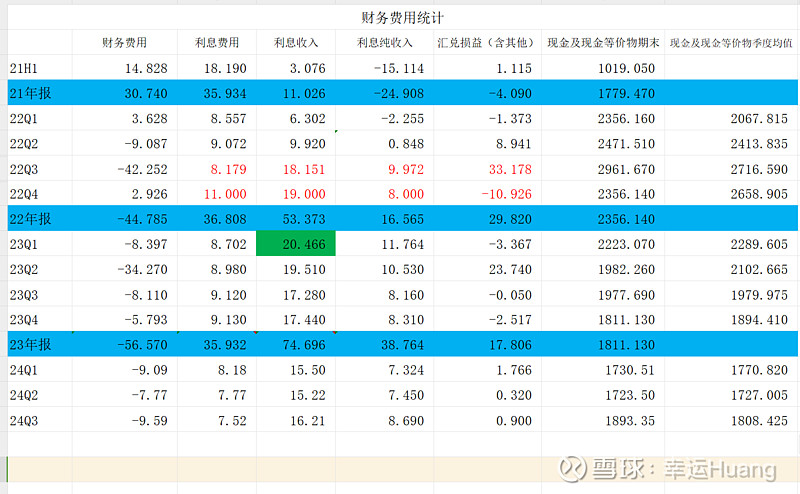Select cell with value 2961.670

coord(627,169)
